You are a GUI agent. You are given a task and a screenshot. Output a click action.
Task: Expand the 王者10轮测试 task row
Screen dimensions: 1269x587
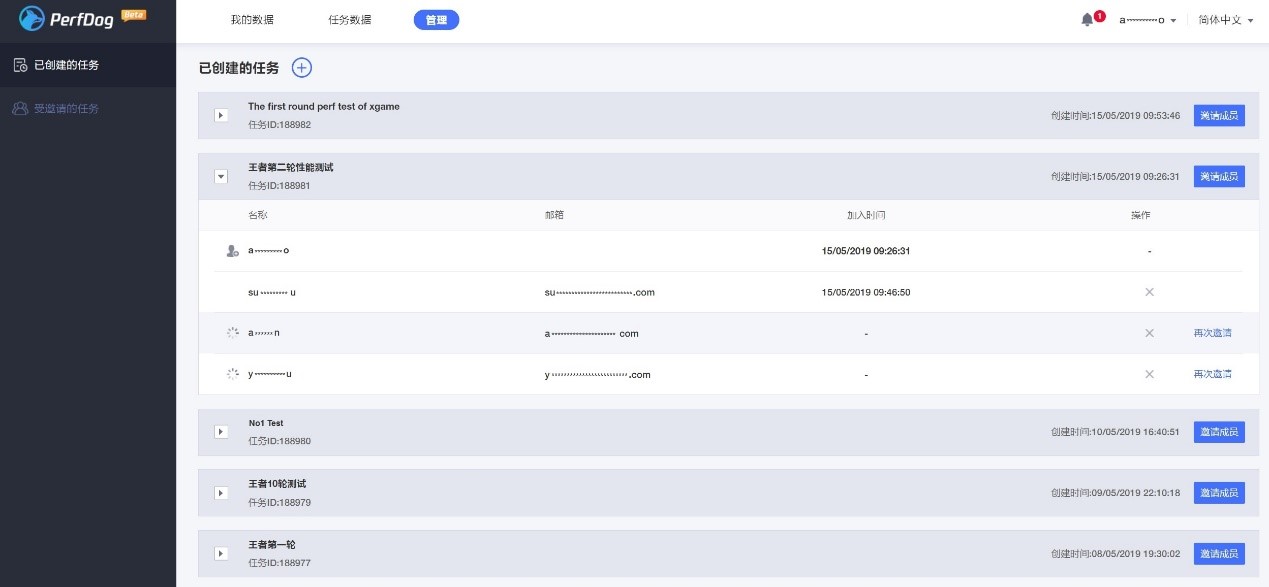pos(220,492)
